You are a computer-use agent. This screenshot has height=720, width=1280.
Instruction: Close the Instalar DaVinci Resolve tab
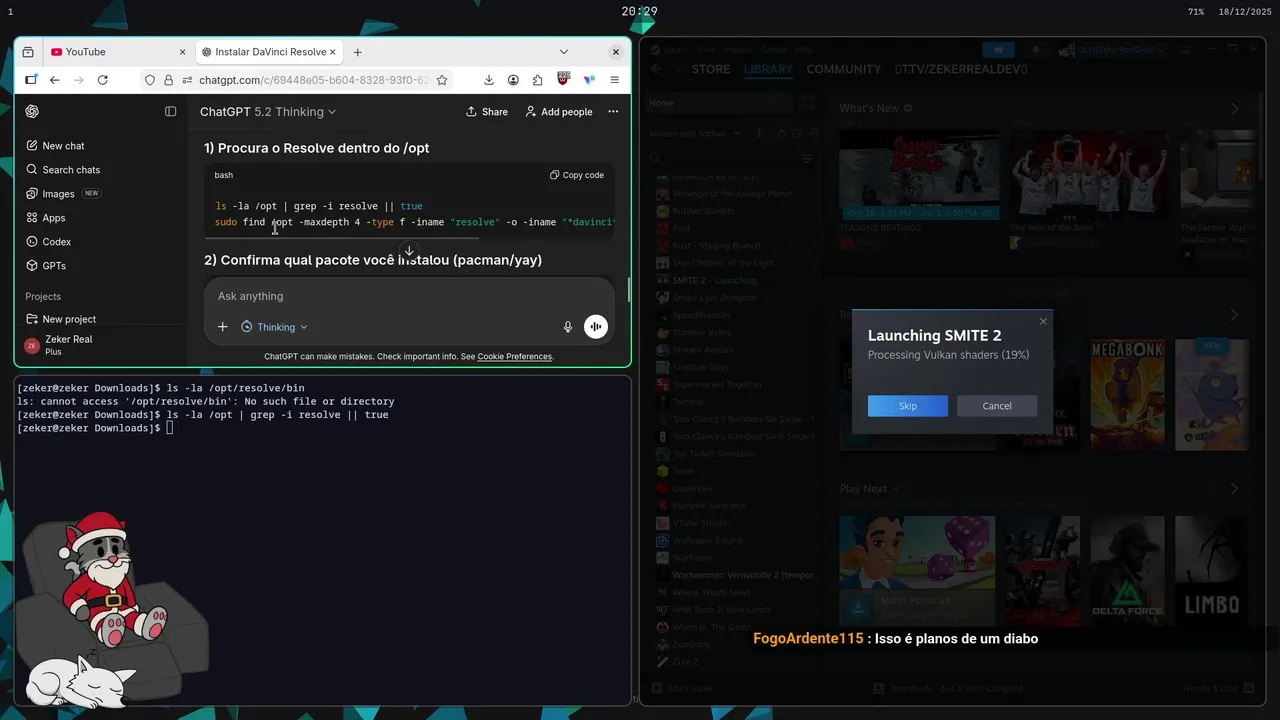333,52
